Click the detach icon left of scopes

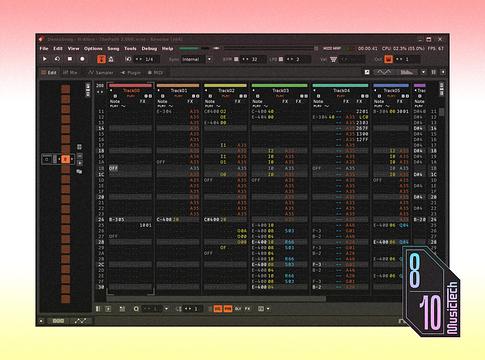[x=367, y=72]
